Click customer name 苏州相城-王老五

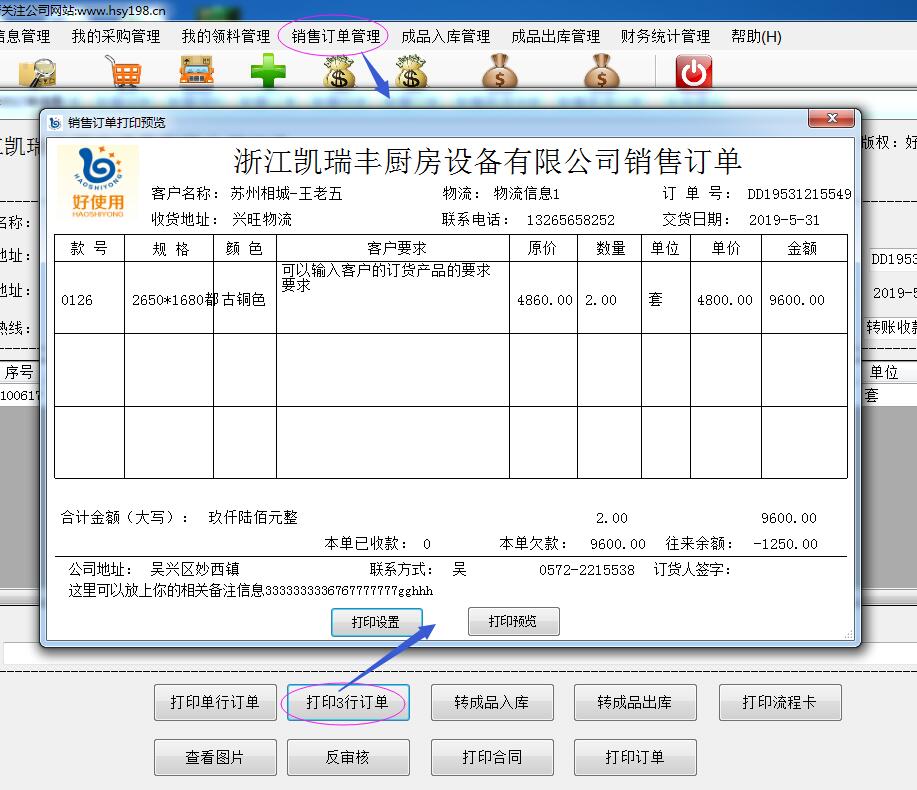coord(286,194)
